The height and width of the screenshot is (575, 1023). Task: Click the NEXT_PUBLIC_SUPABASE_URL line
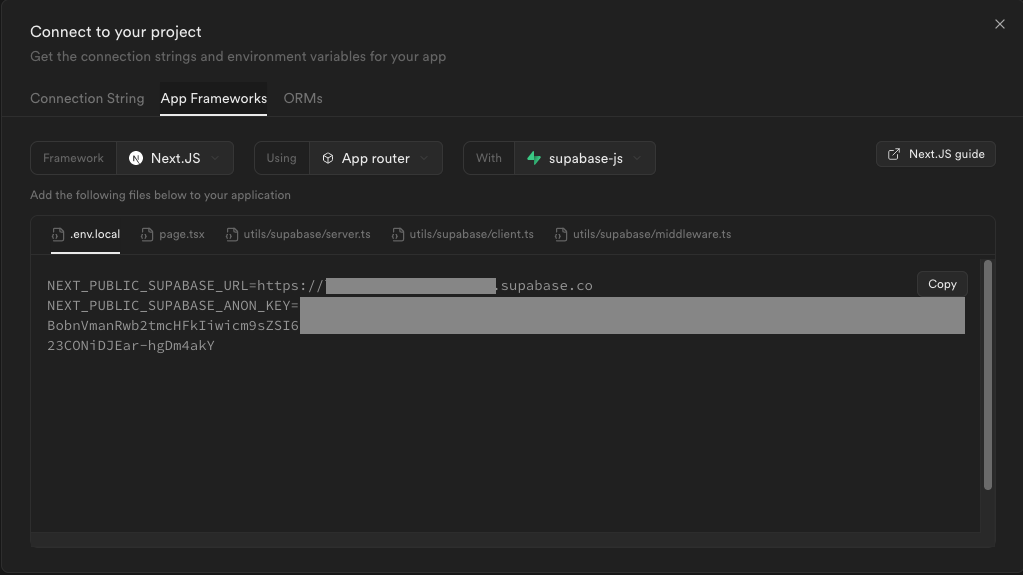tap(320, 286)
